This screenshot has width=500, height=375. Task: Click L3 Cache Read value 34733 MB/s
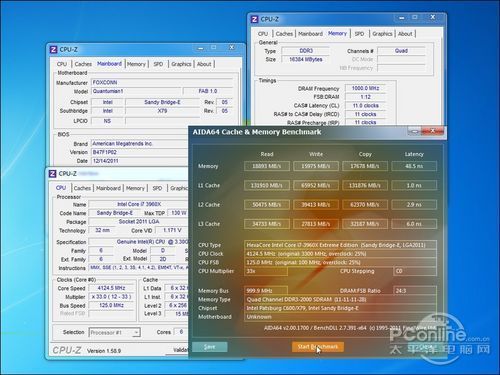pyautogui.click(x=267, y=224)
